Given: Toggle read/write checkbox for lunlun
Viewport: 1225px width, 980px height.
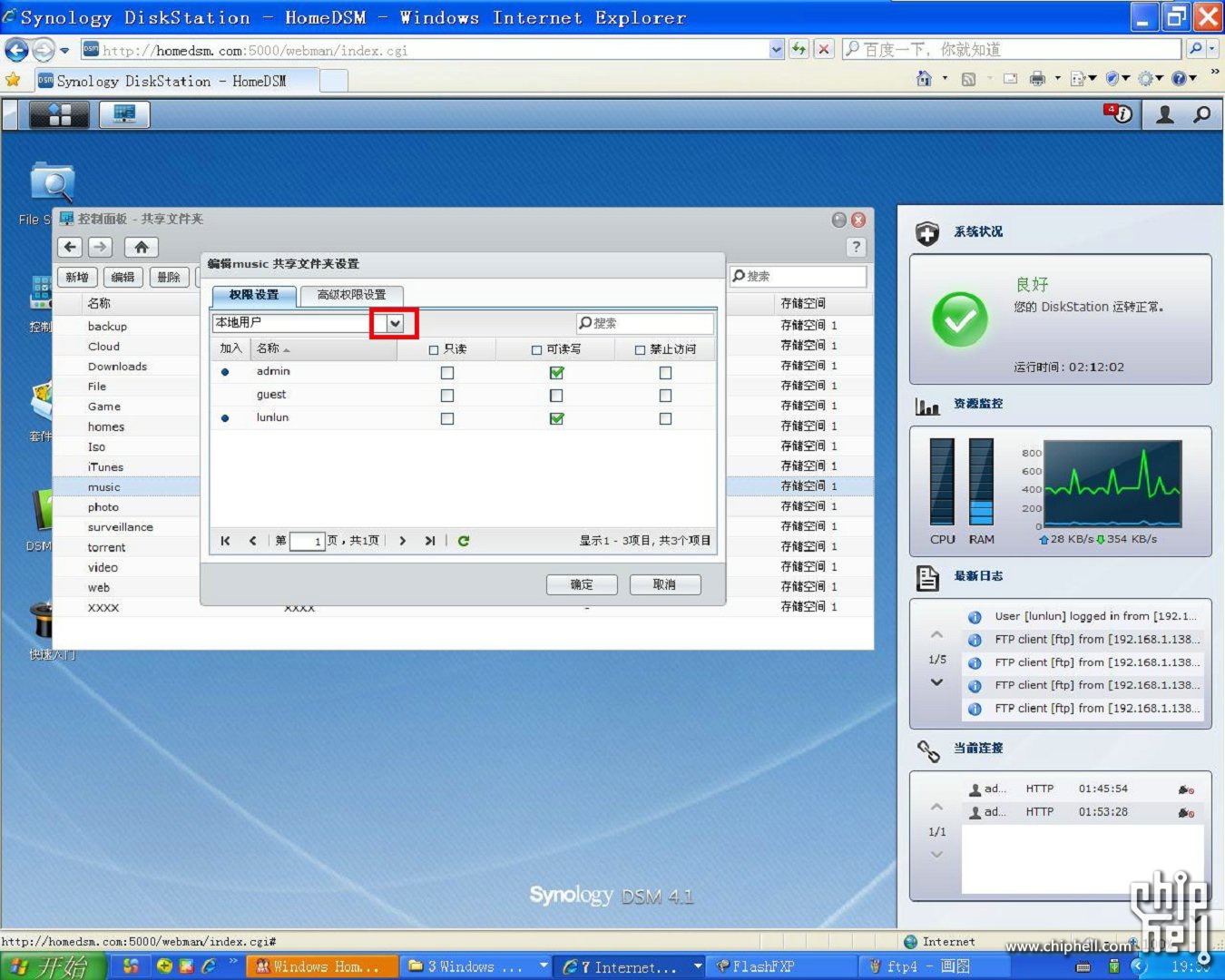Looking at the screenshot, I should (556, 418).
